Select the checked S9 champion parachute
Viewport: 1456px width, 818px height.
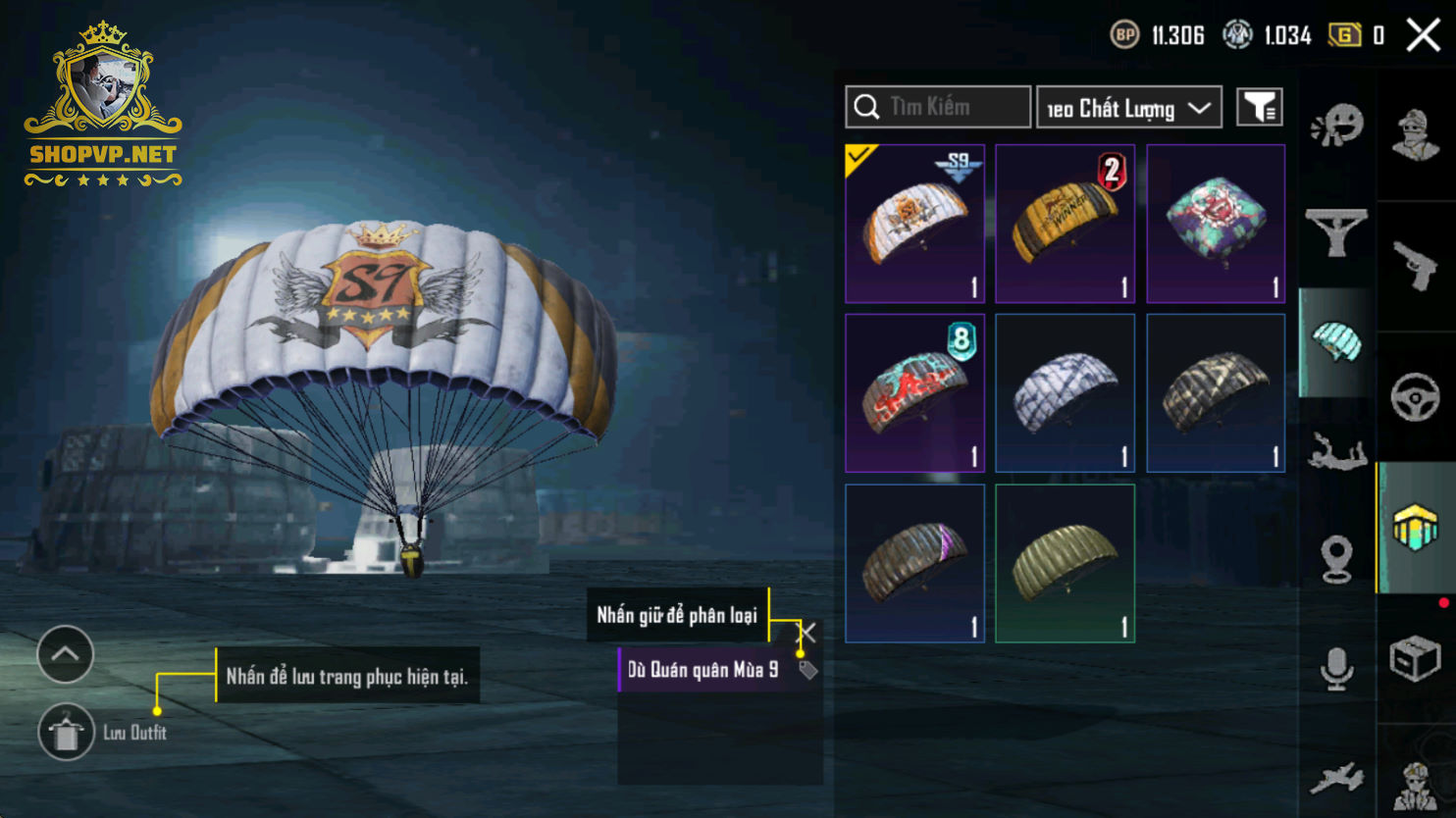(914, 224)
